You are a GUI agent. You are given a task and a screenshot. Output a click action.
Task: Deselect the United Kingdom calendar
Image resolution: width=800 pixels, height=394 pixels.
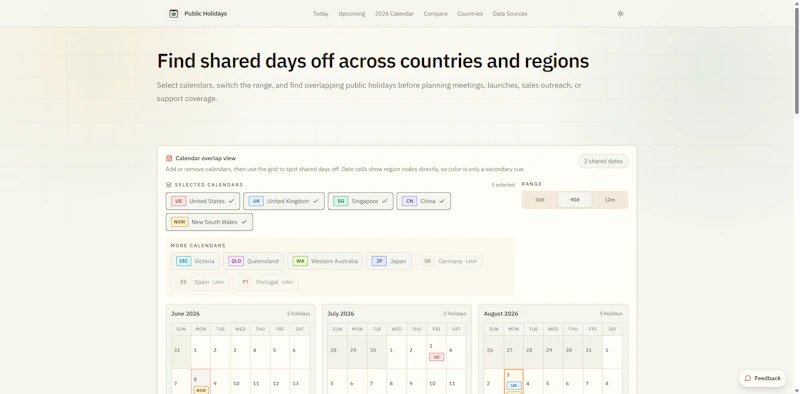tap(284, 201)
